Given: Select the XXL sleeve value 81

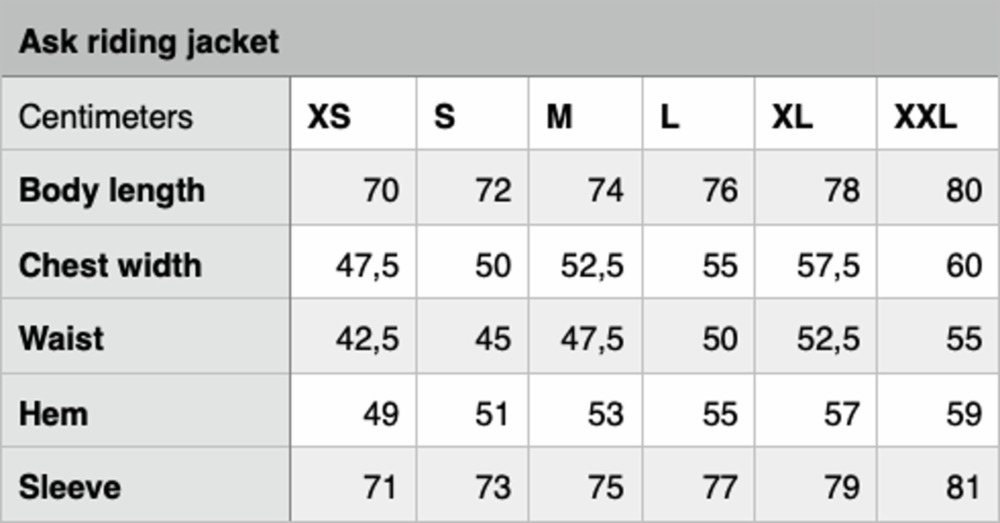Looking at the screenshot, I should [x=964, y=487].
